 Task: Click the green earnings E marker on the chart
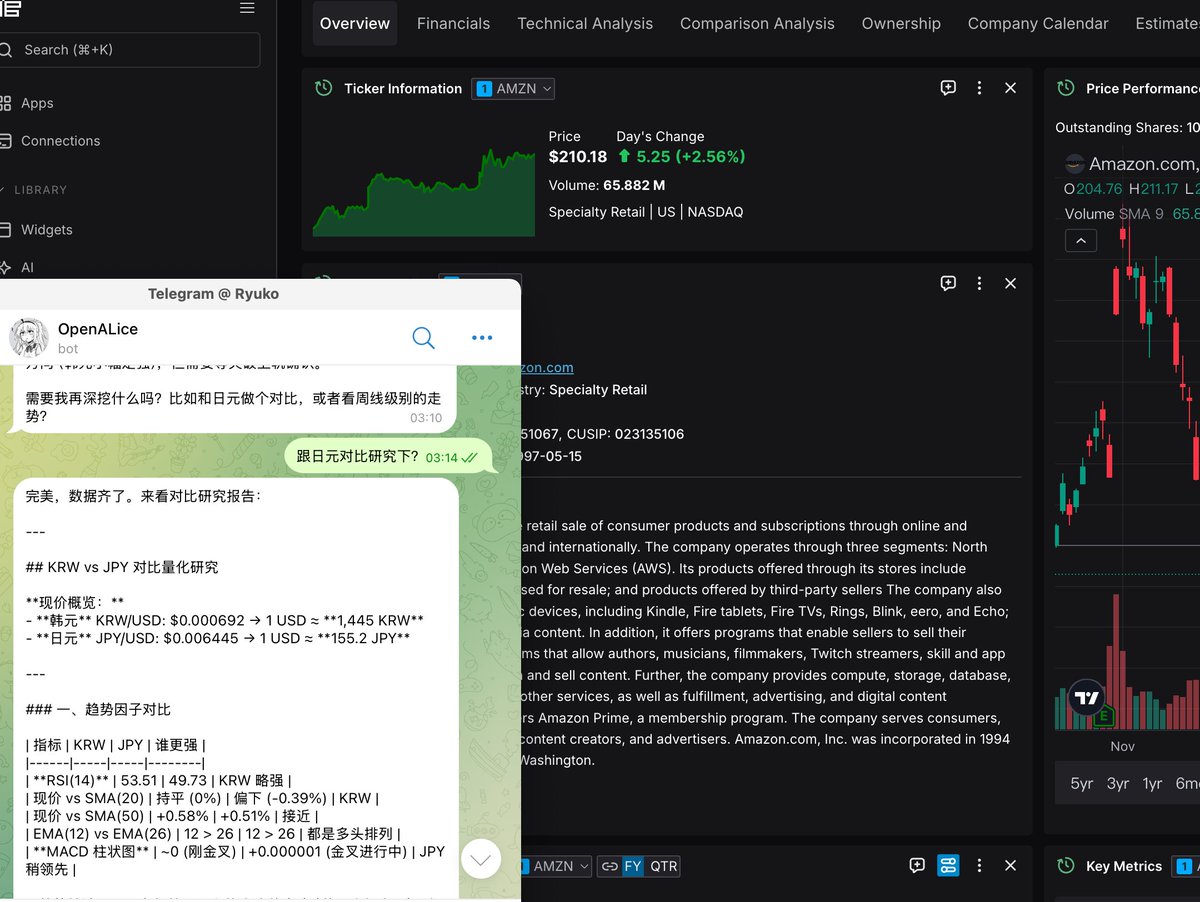click(x=1104, y=716)
